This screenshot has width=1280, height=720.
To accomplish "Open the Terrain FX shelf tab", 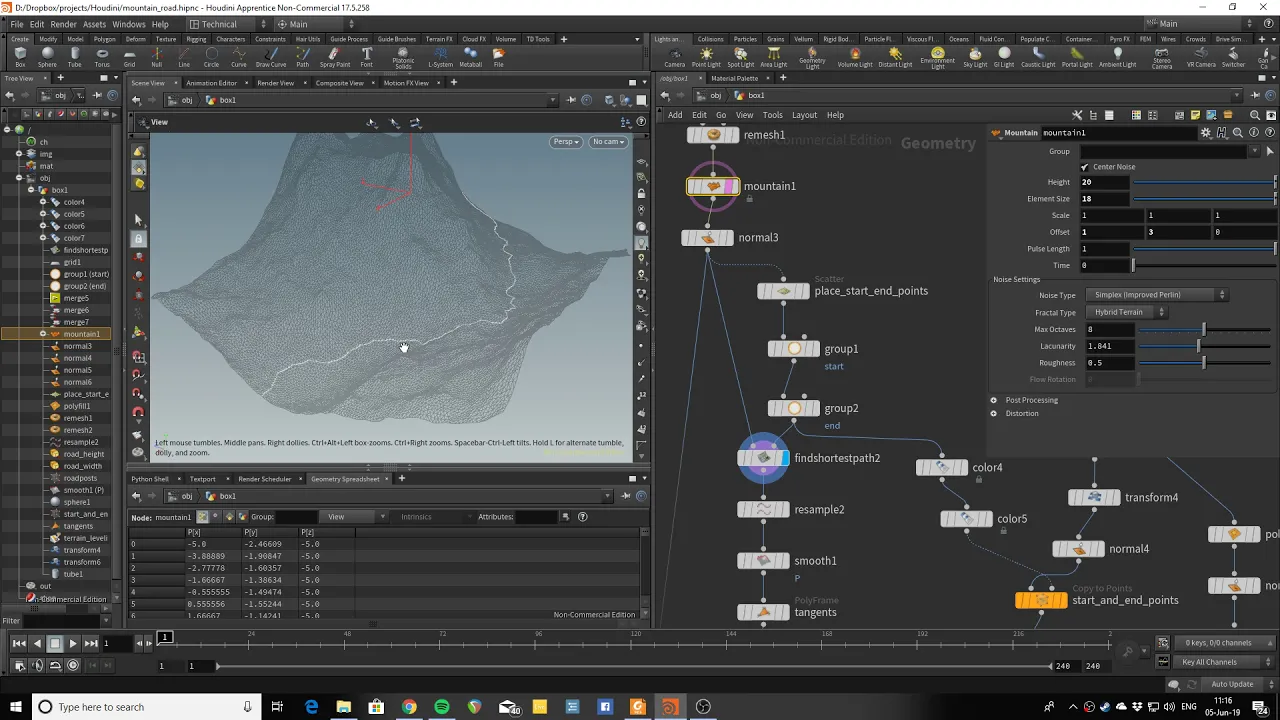I will (x=439, y=39).
